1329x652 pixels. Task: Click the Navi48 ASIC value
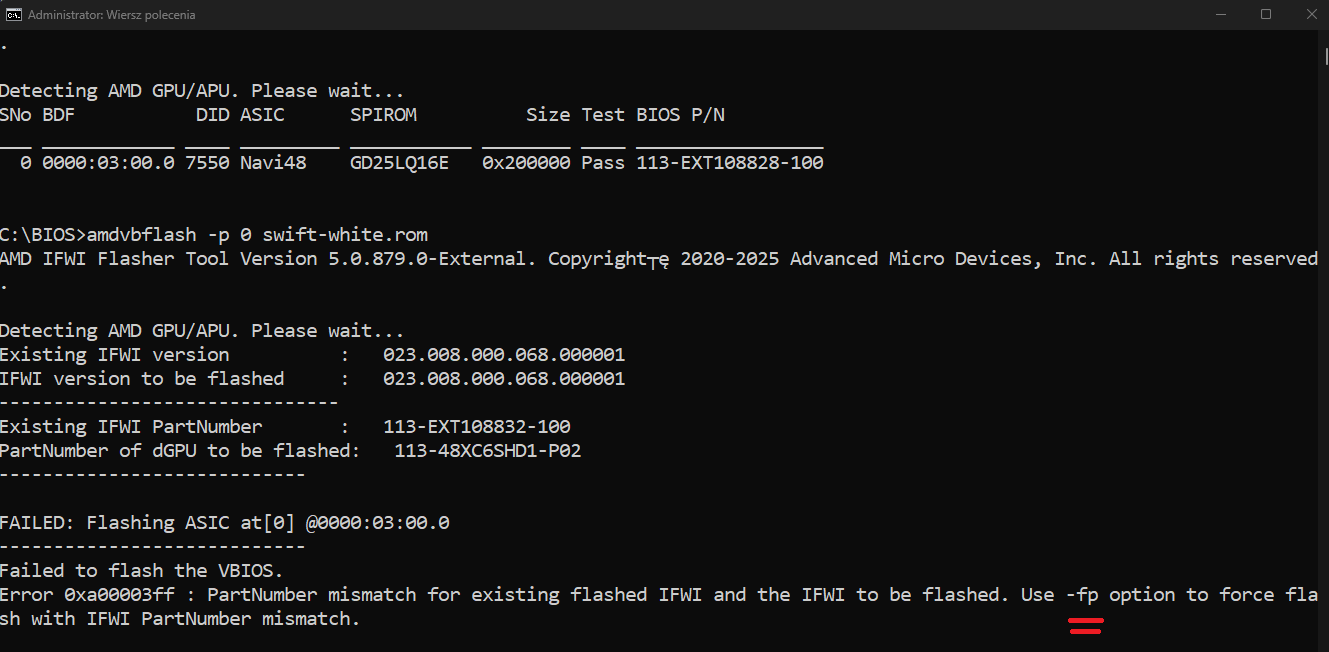pos(273,163)
